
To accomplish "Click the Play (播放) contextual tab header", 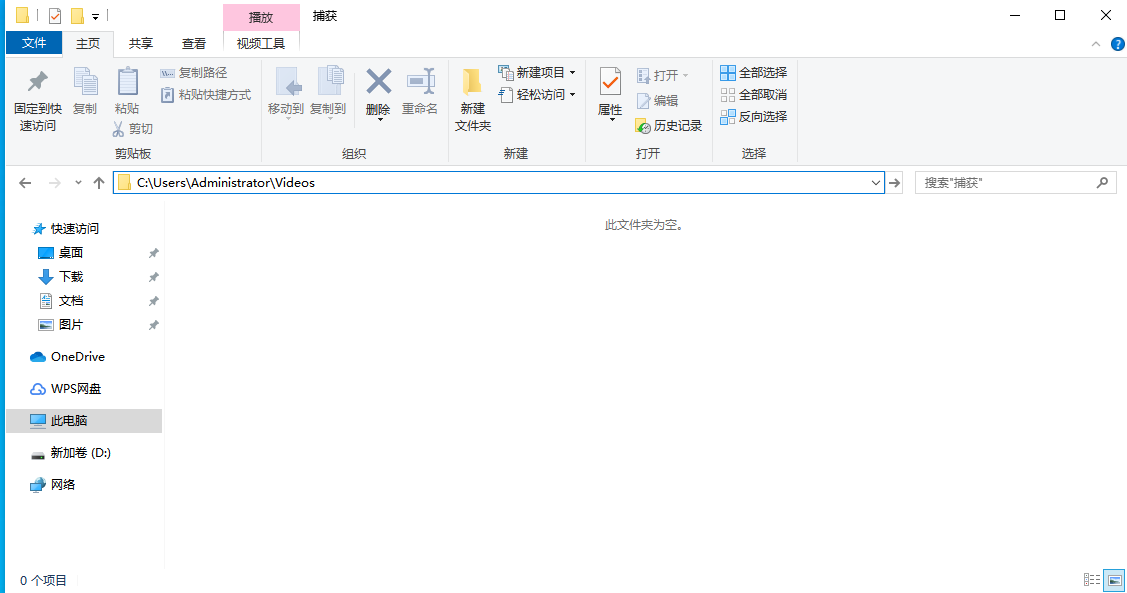I will pyautogui.click(x=261, y=17).
